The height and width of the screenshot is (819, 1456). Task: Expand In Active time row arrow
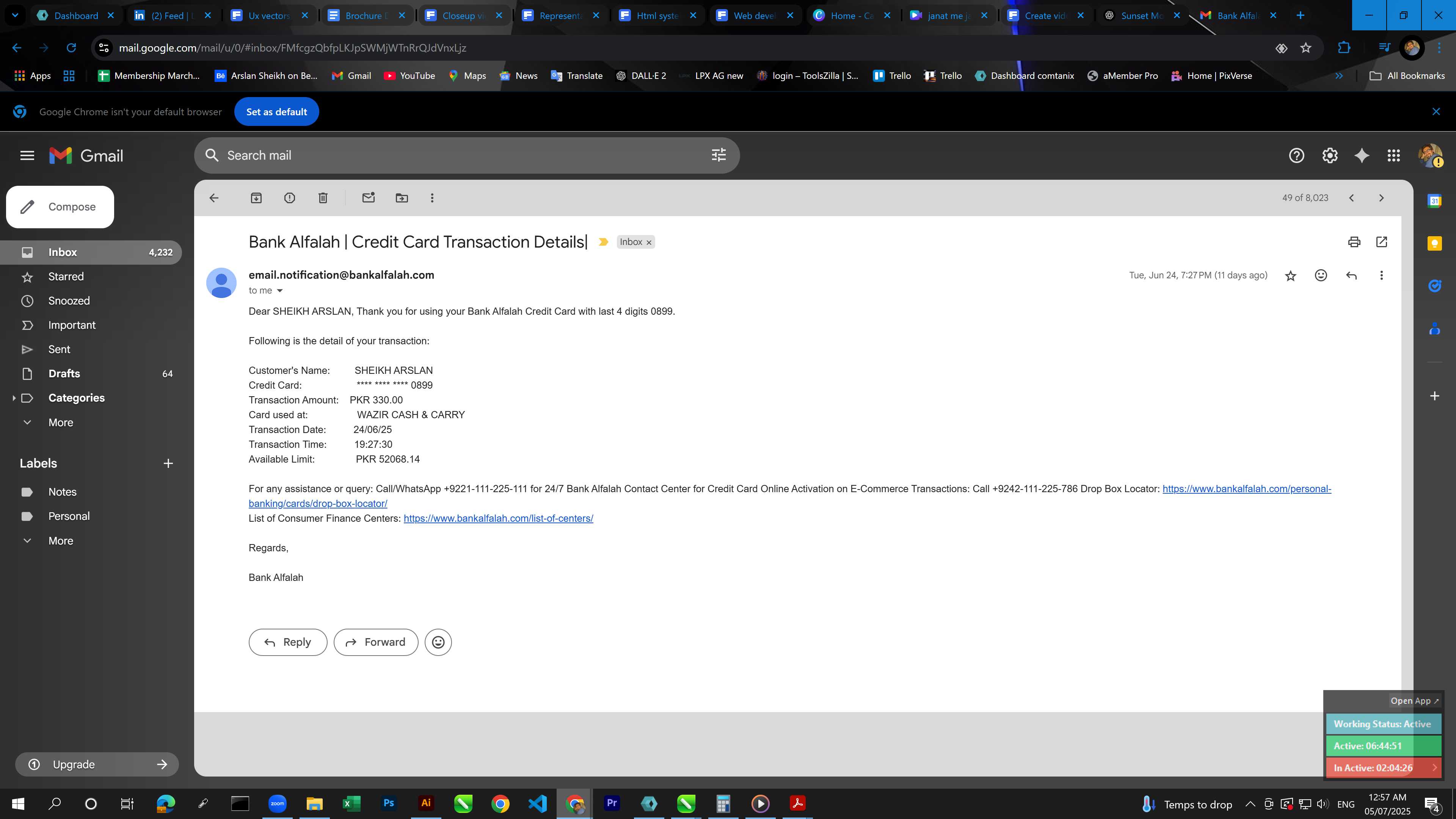(x=1434, y=767)
